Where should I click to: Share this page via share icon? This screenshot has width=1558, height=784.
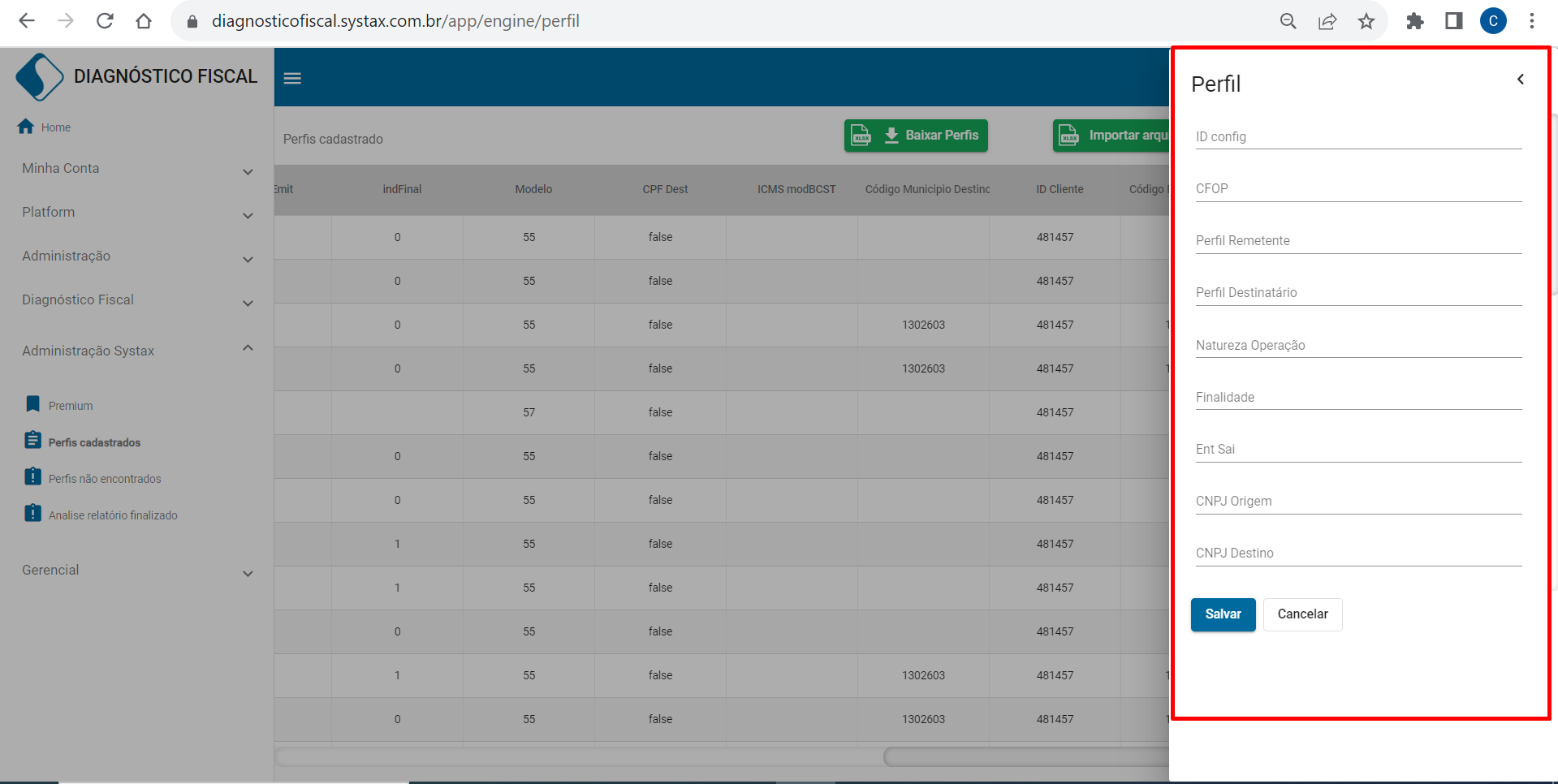pos(1327,21)
